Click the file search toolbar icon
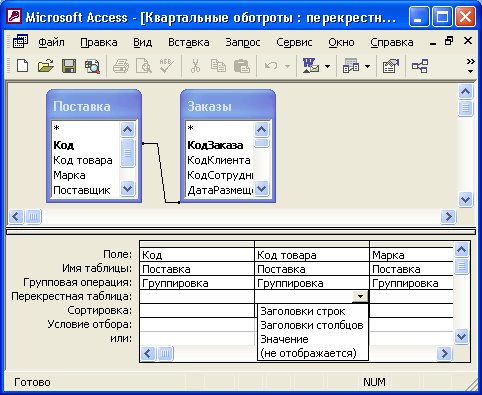Viewport: 482px width, 395px height. 92,66
